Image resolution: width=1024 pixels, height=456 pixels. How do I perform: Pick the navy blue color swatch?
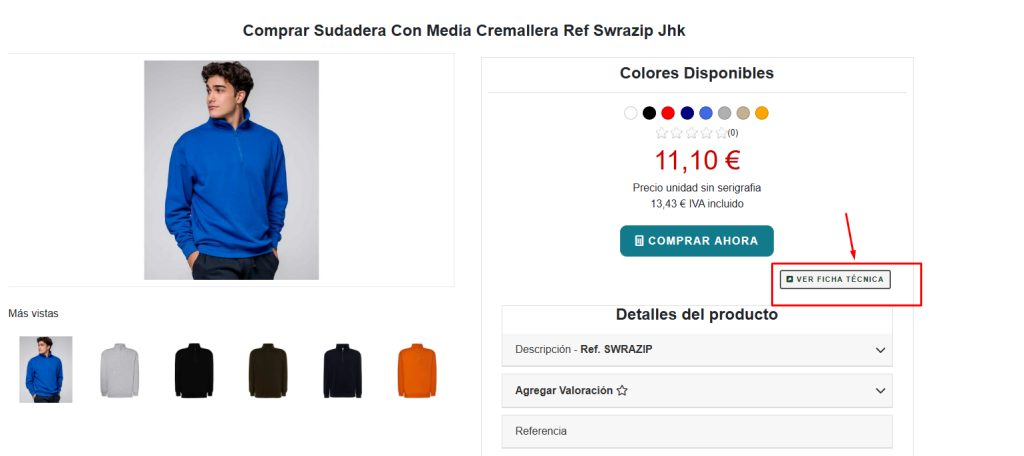coord(687,113)
